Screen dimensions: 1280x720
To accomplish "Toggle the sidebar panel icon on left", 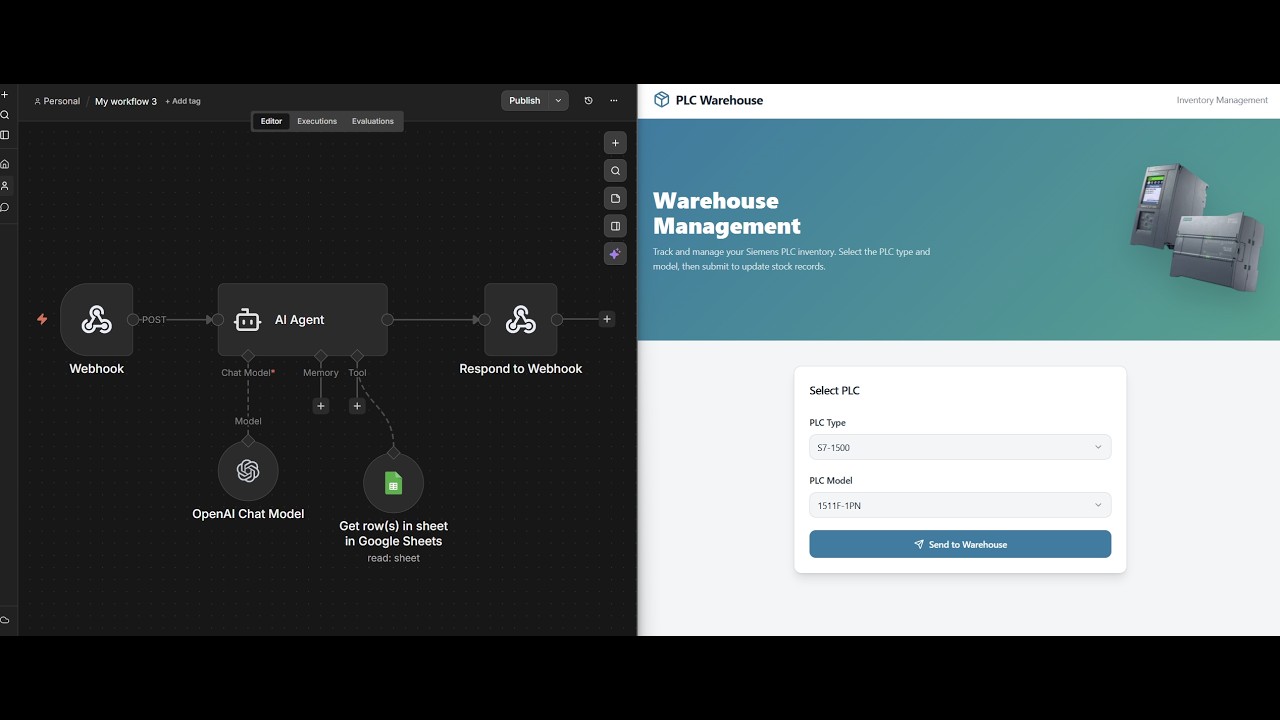I will pyautogui.click(x=5, y=135).
